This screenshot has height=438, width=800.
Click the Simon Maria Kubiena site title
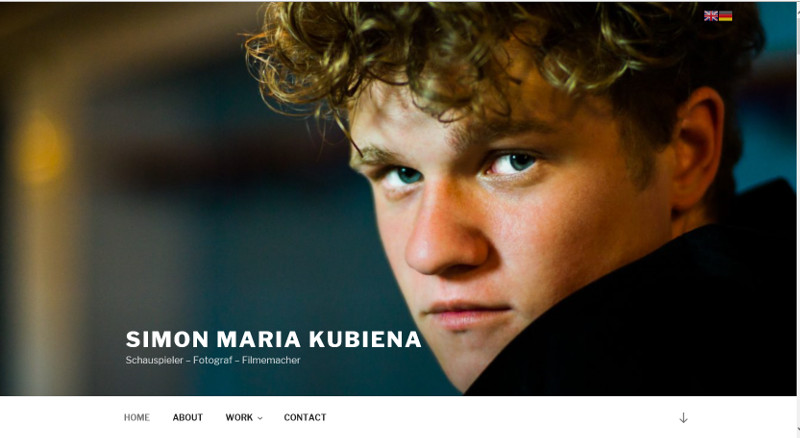click(273, 339)
